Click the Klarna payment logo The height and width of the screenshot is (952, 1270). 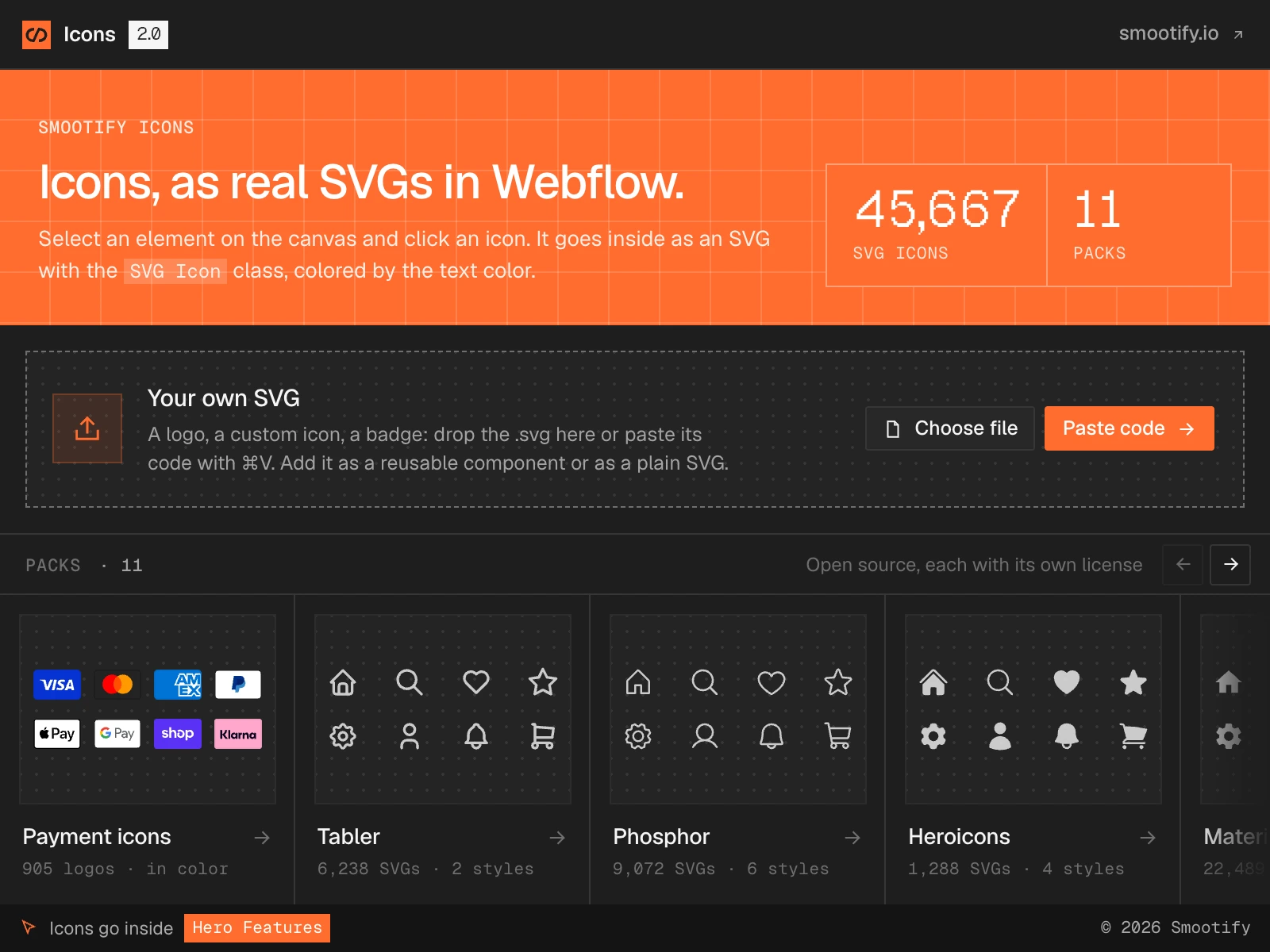[x=238, y=734]
